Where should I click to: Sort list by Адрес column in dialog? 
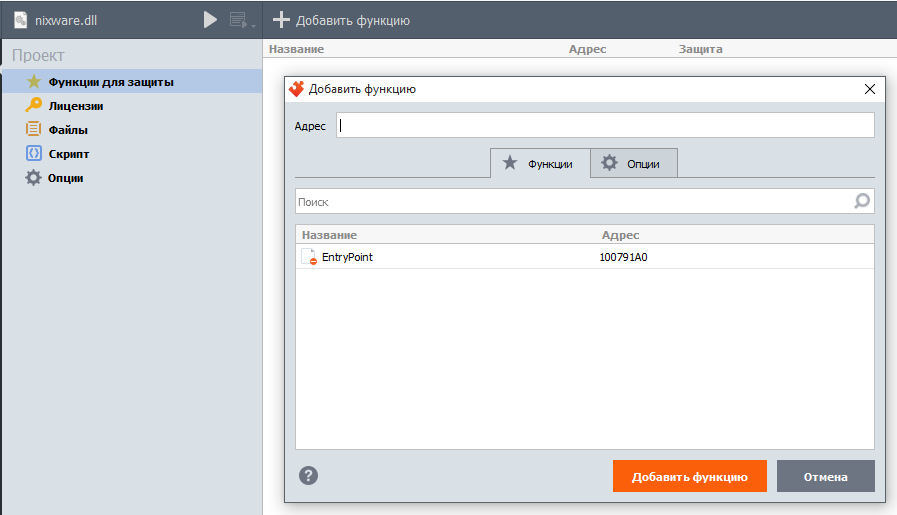tap(620, 235)
